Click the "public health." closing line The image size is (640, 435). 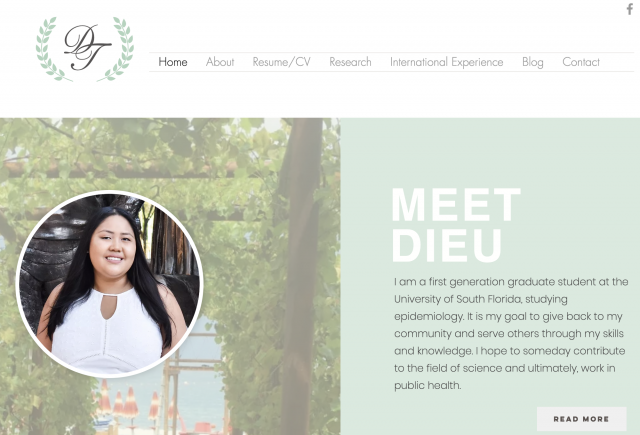[427, 385]
